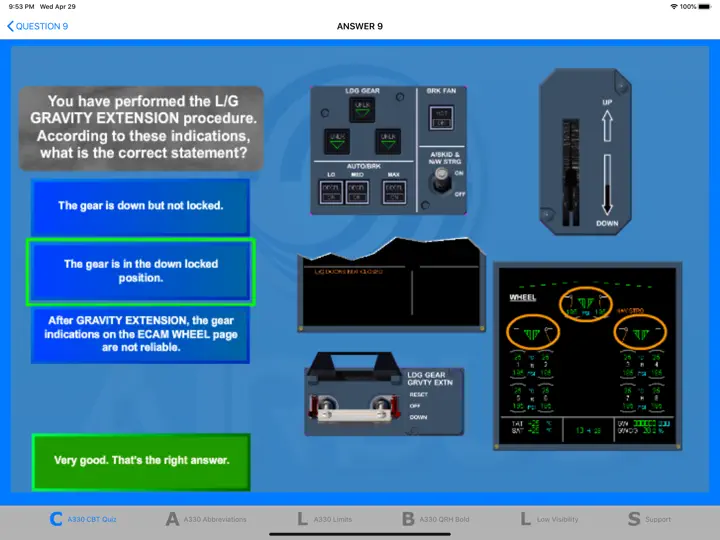This screenshot has height=540, width=720.
Task: Flip the A/SKID & N/W STRG switch
Action: (x=441, y=181)
